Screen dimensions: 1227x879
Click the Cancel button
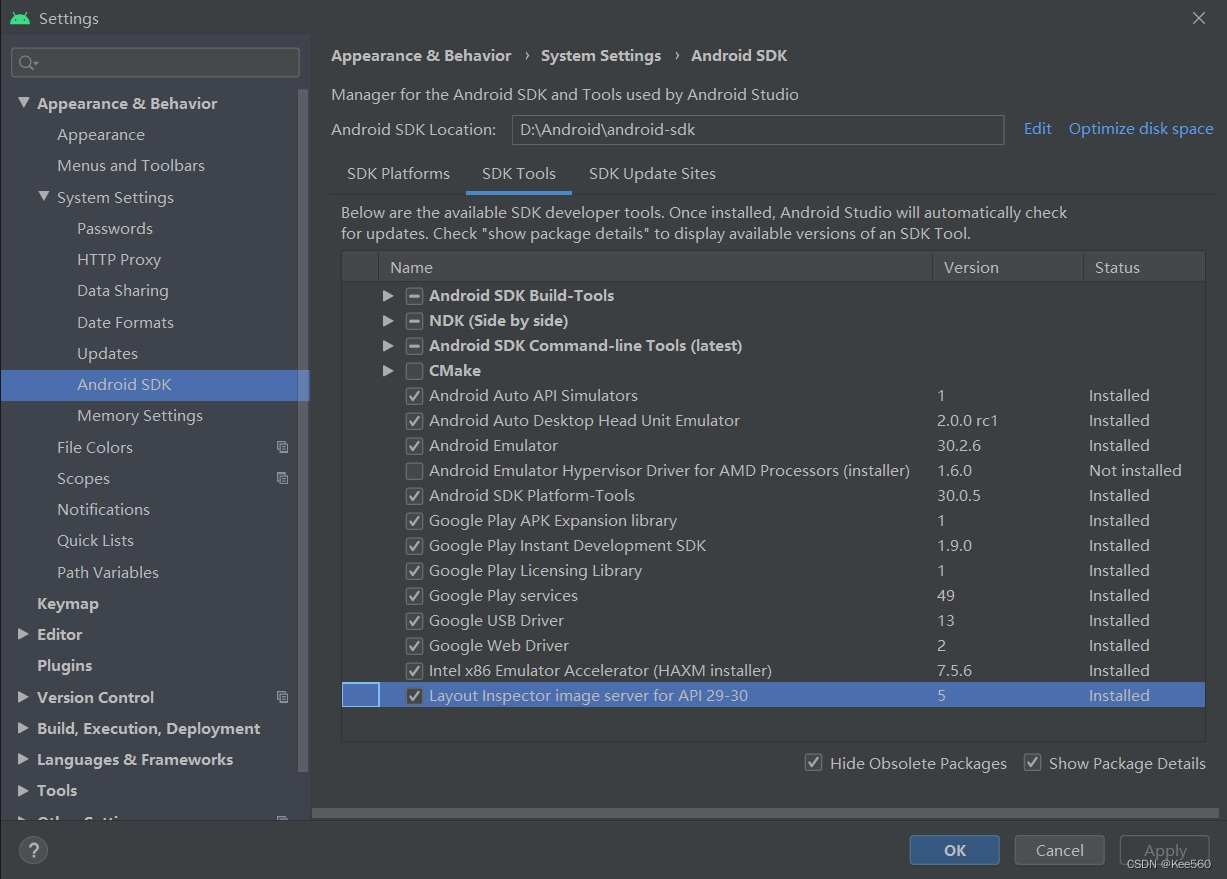(x=1060, y=850)
